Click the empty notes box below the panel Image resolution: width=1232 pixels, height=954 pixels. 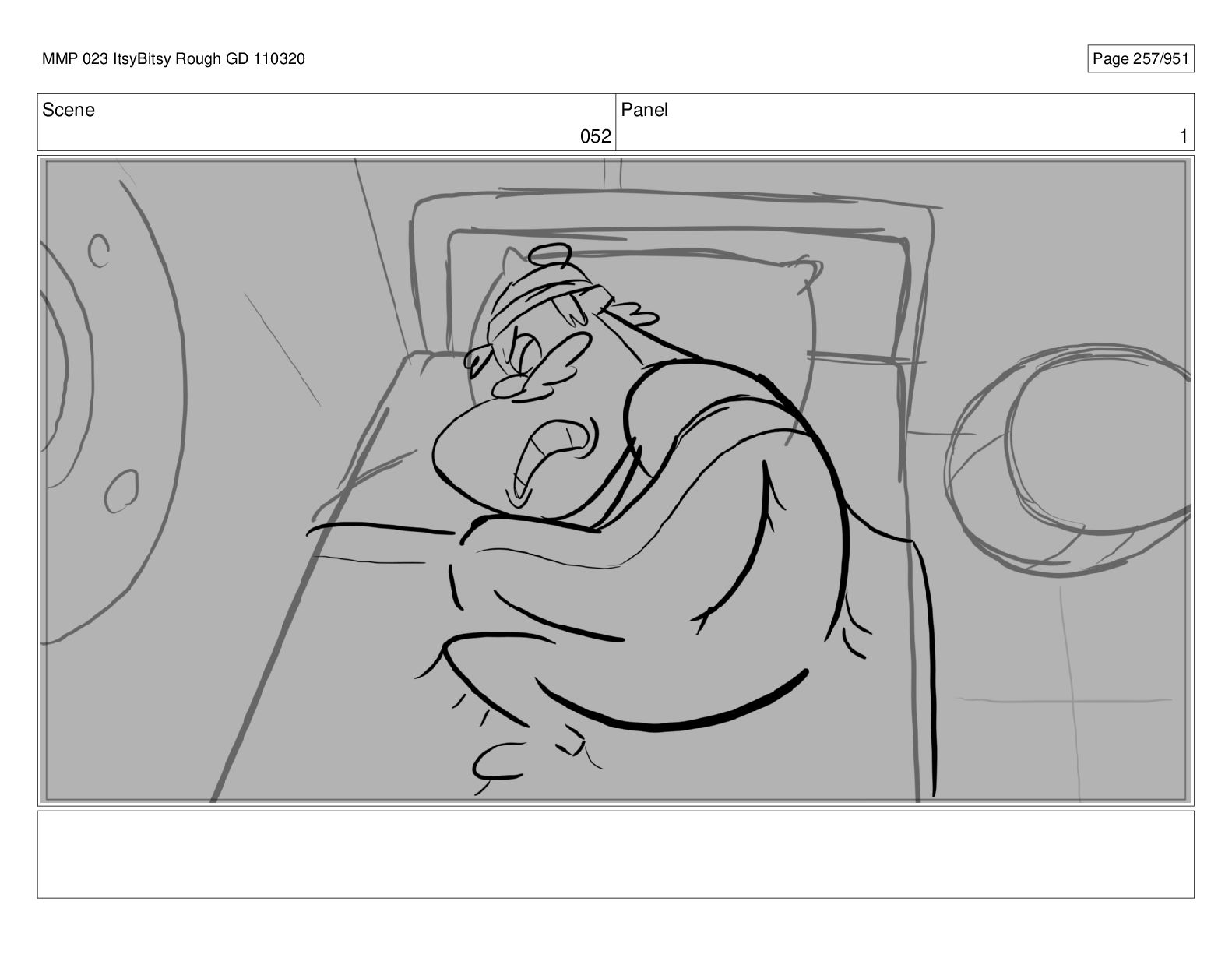(x=615, y=854)
